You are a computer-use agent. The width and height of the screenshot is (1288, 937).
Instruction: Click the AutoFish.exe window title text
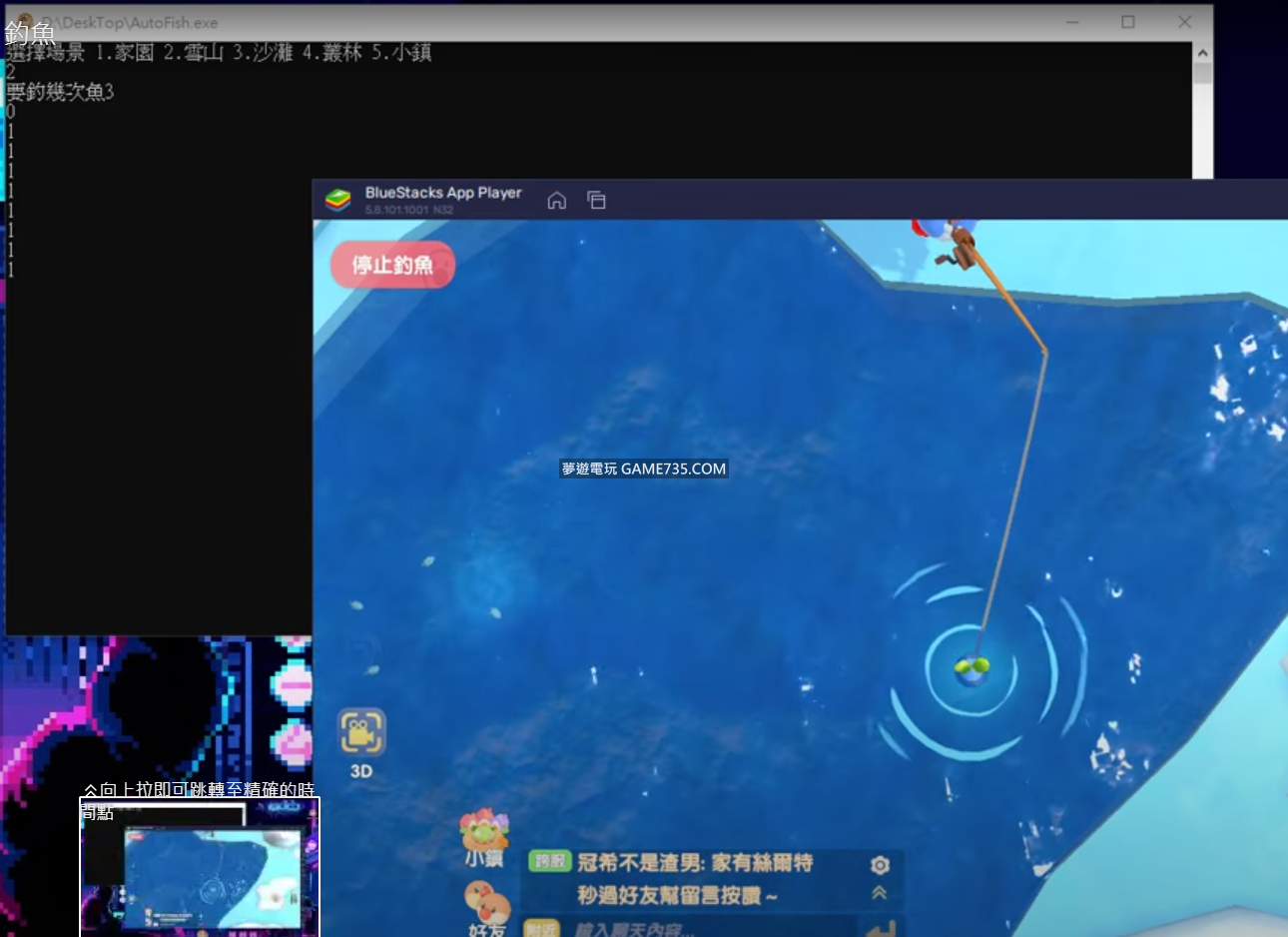tap(130, 22)
